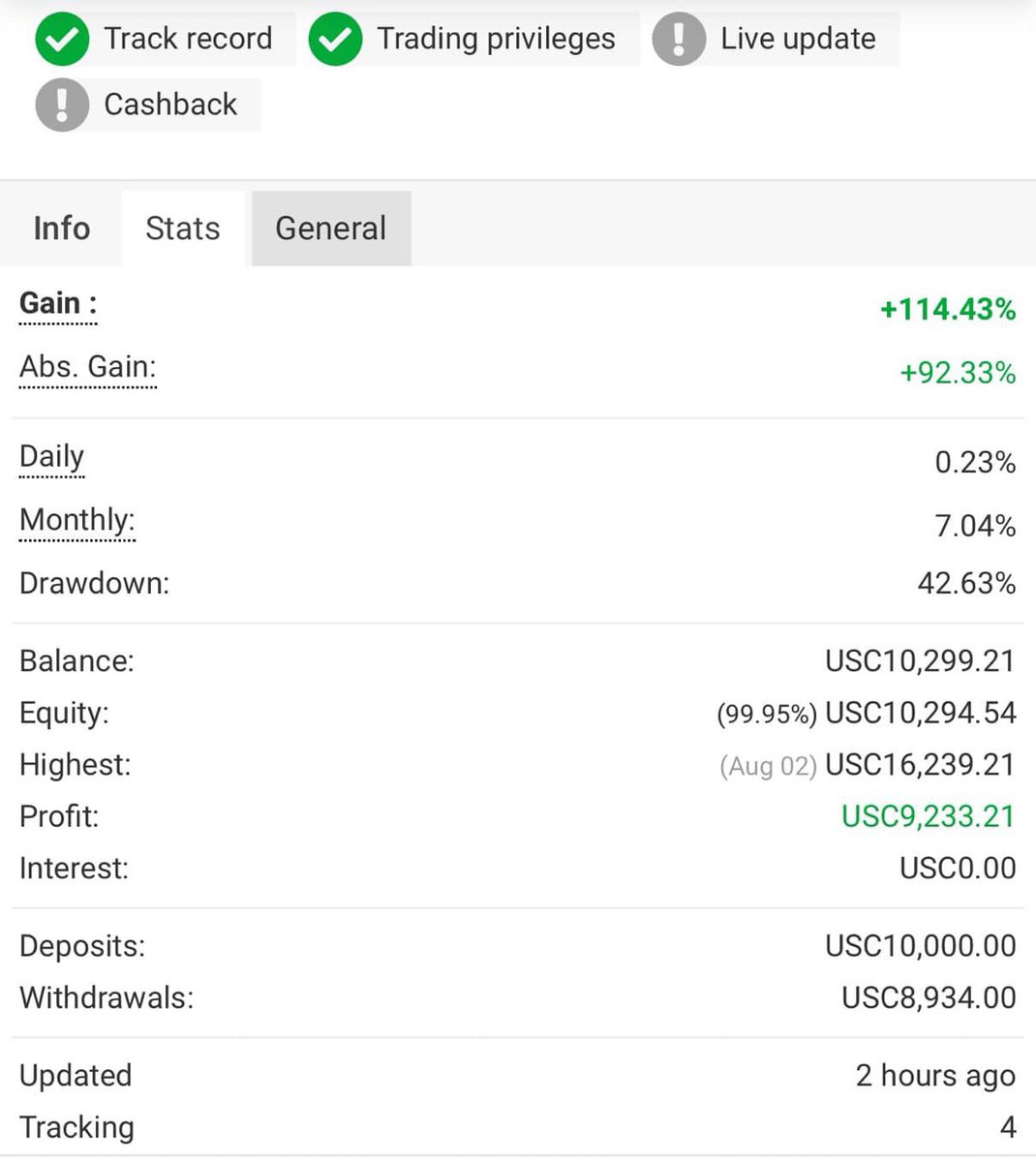Click the gray Cashback exclamation icon

[62, 105]
